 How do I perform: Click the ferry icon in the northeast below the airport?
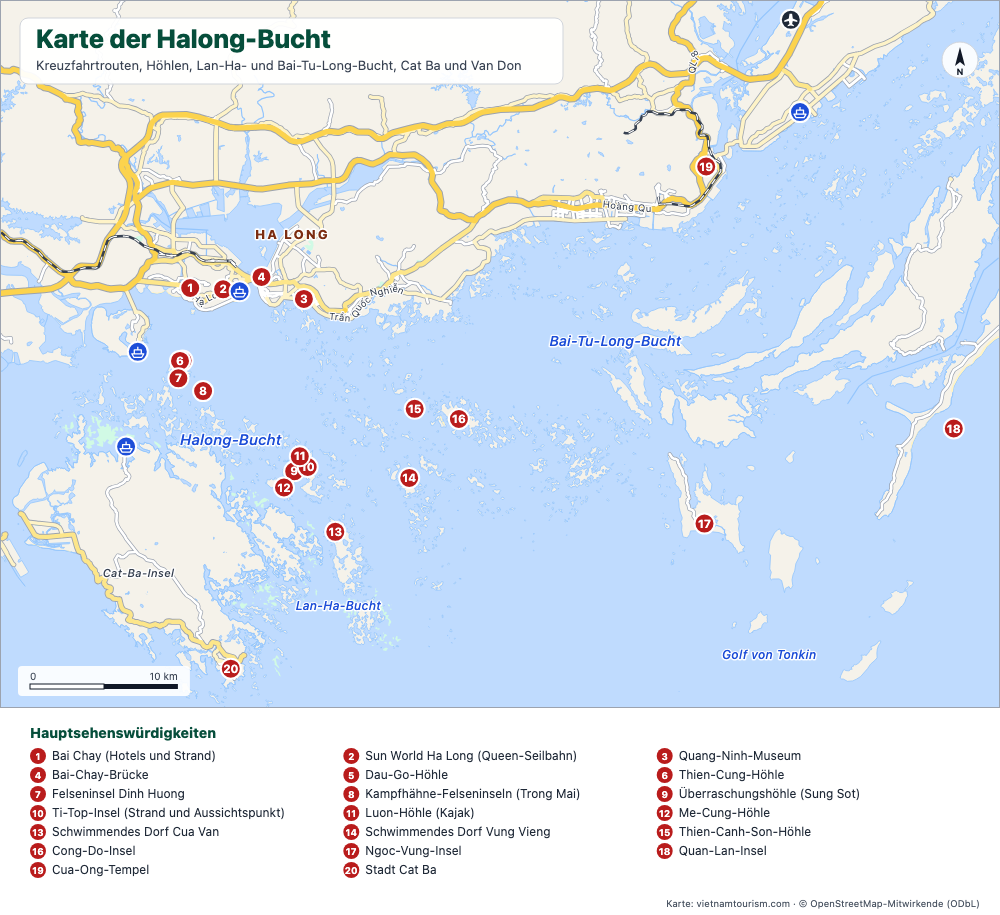(x=800, y=112)
